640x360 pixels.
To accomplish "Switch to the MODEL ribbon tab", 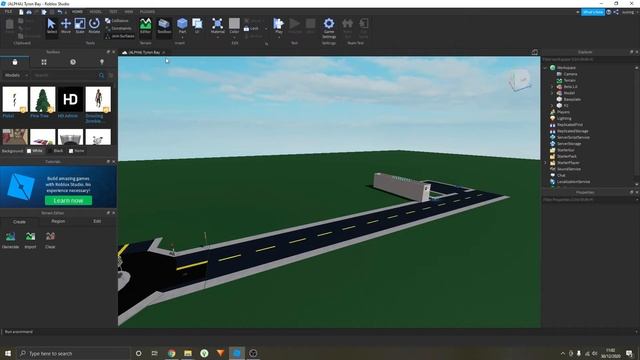I will [96, 12].
